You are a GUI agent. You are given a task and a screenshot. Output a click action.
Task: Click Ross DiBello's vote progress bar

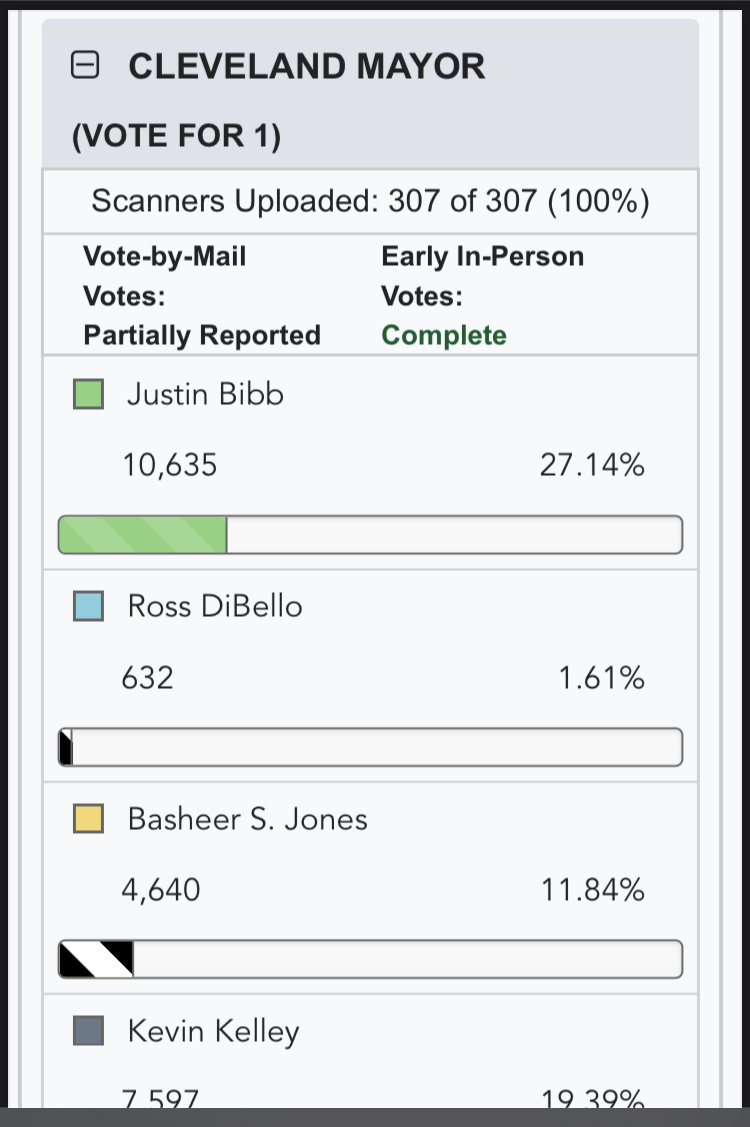pos(370,747)
